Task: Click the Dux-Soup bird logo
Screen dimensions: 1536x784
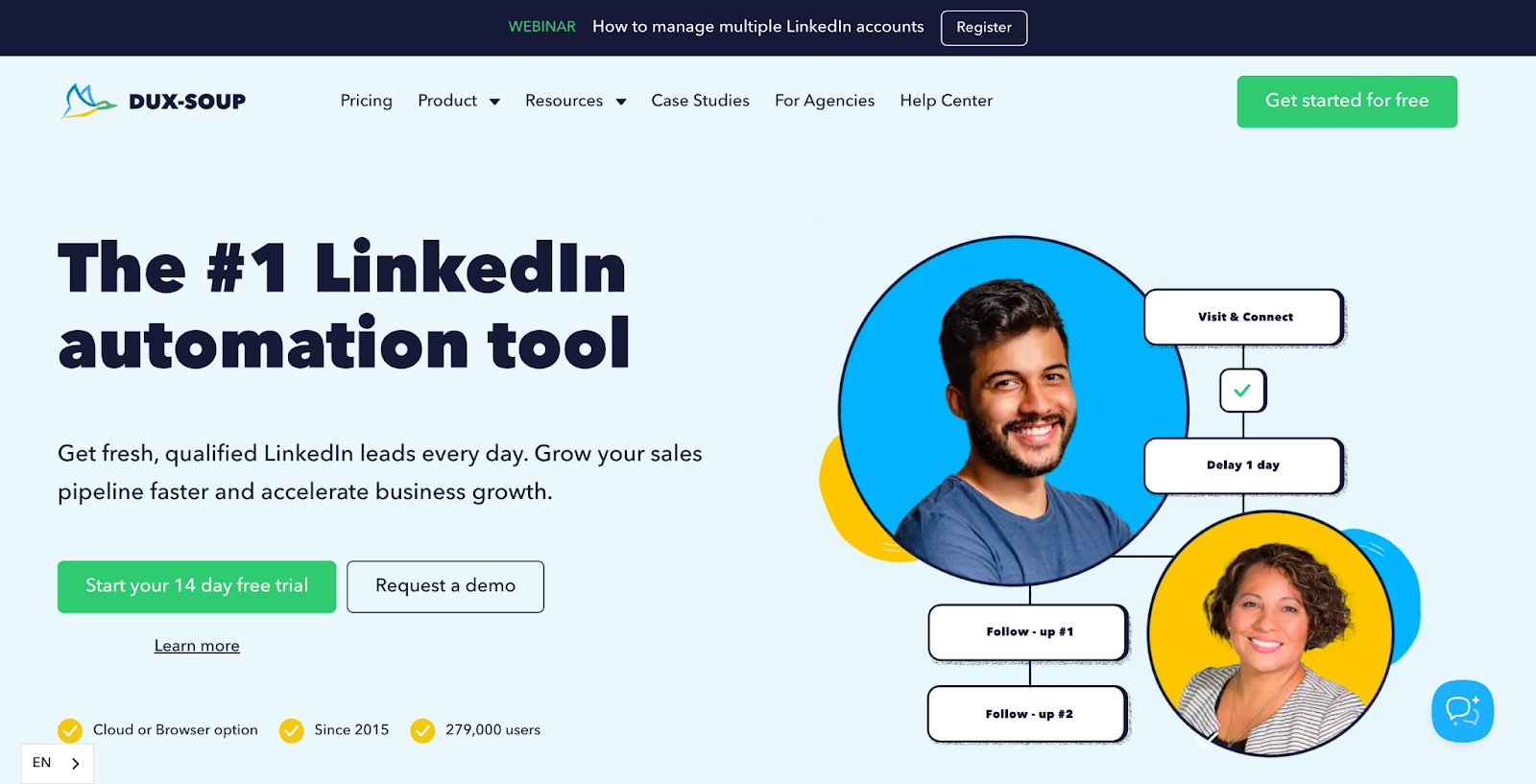Action: (x=88, y=101)
